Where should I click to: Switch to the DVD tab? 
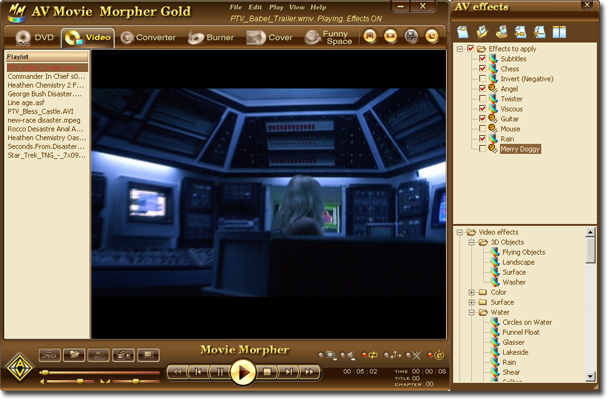tap(34, 37)
